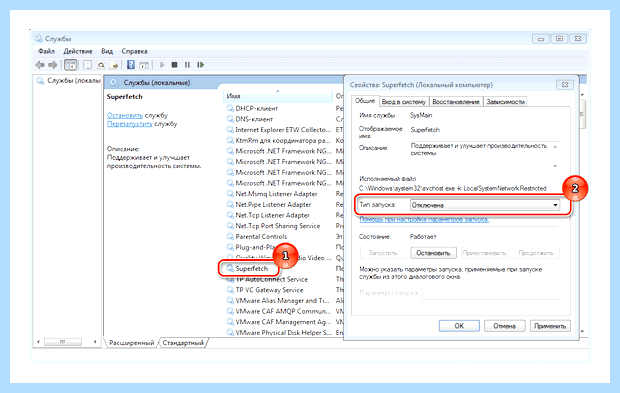Open the Помощь при настройке параметров запуска link

coord(424,219)
